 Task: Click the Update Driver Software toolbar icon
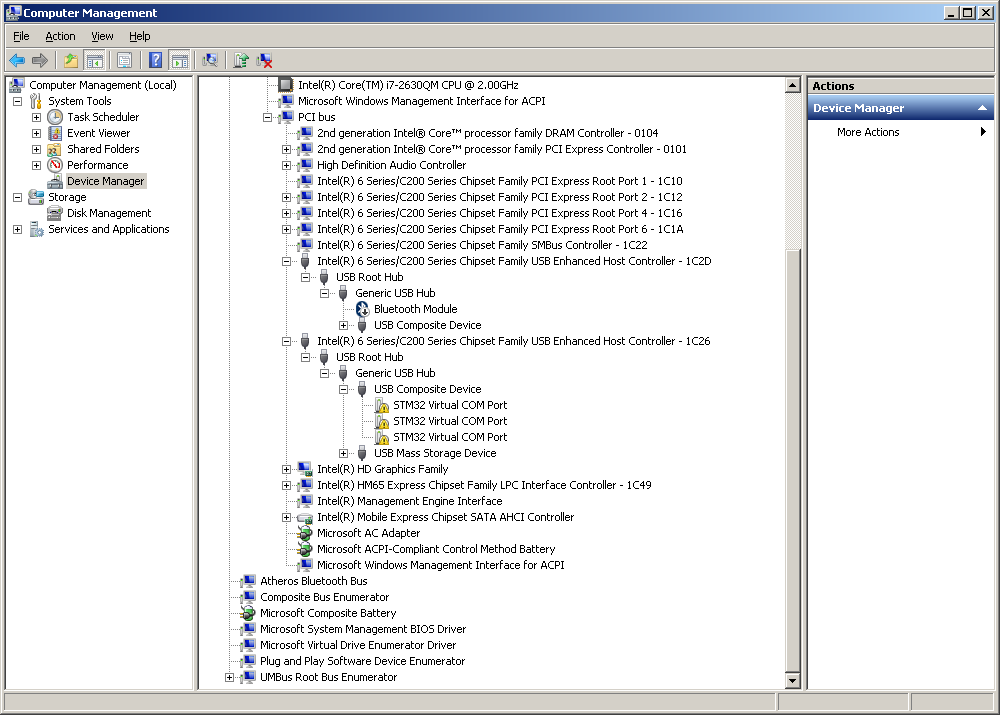click(240, 61)
